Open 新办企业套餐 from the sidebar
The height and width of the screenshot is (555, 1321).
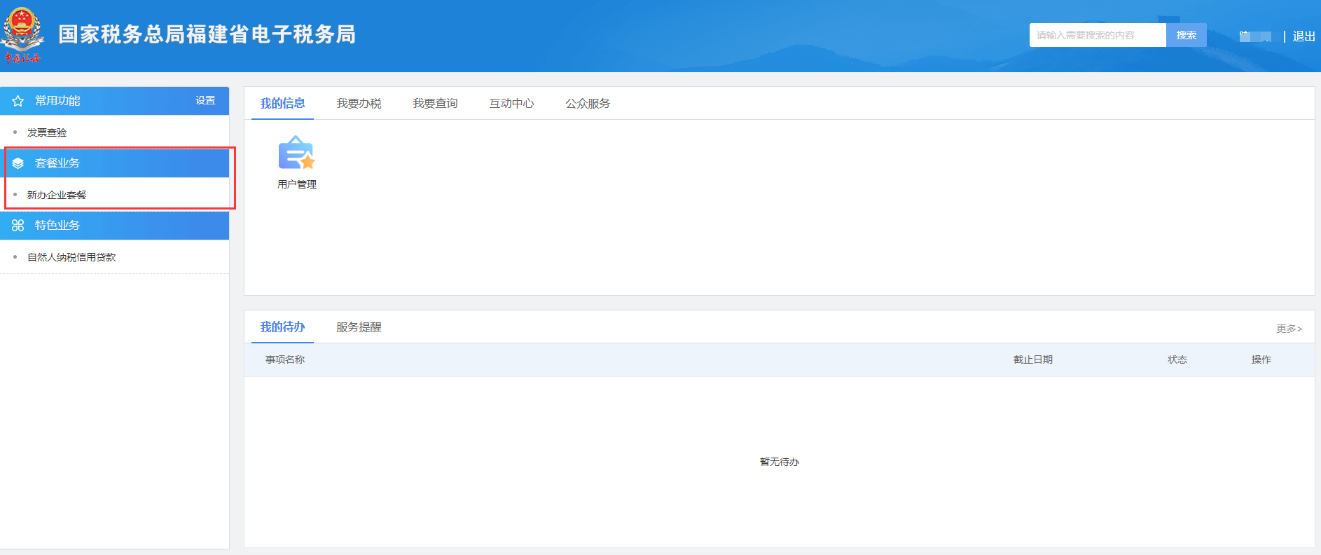coord(57,195)
